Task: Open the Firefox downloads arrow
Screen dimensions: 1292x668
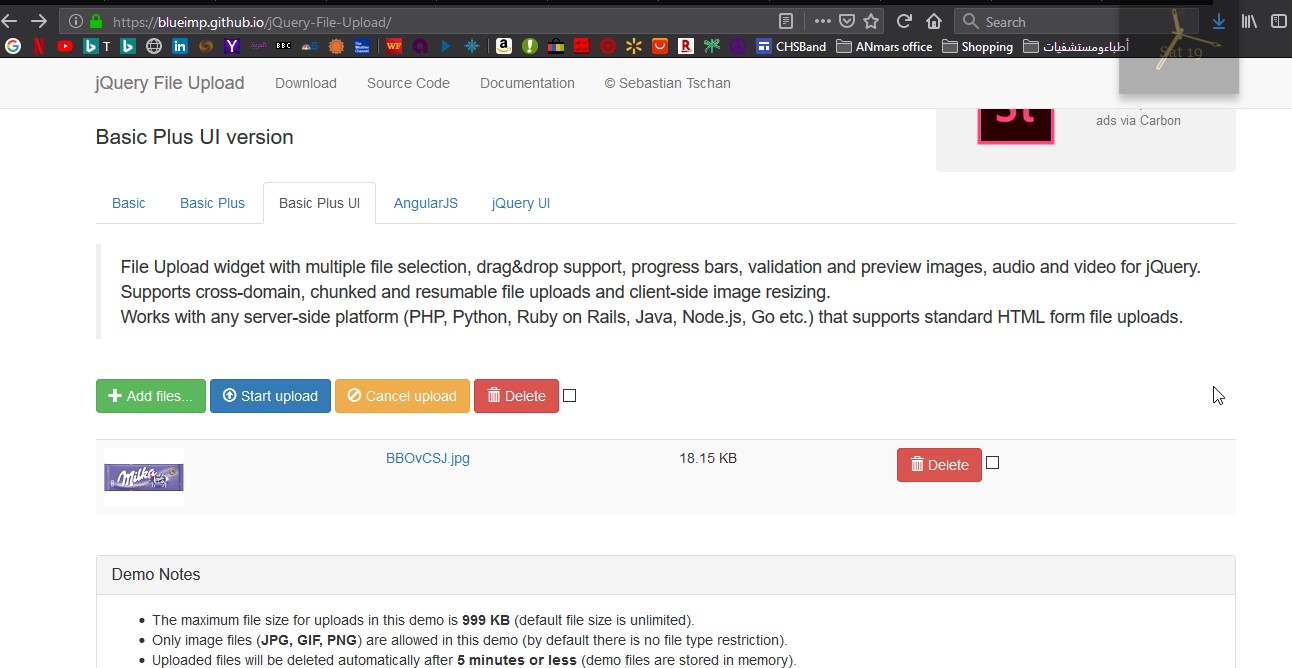Action: click(x=1219, y=21)
